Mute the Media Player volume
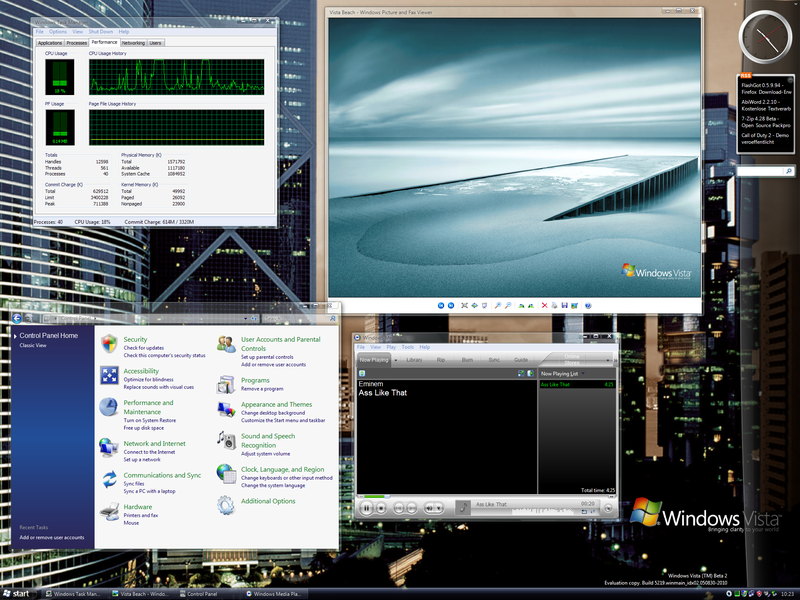 (x=430, y=508)
